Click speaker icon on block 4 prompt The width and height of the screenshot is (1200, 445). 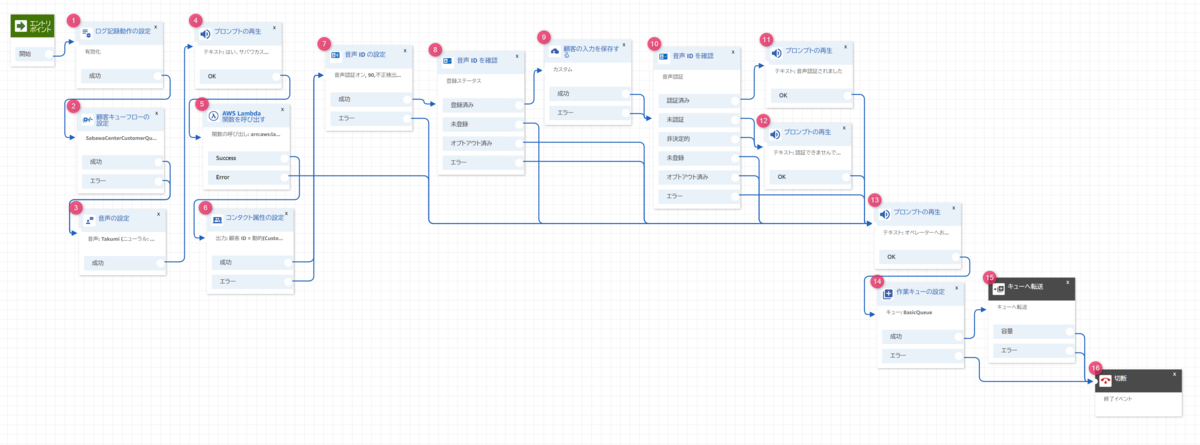click(x=205, y=34)
